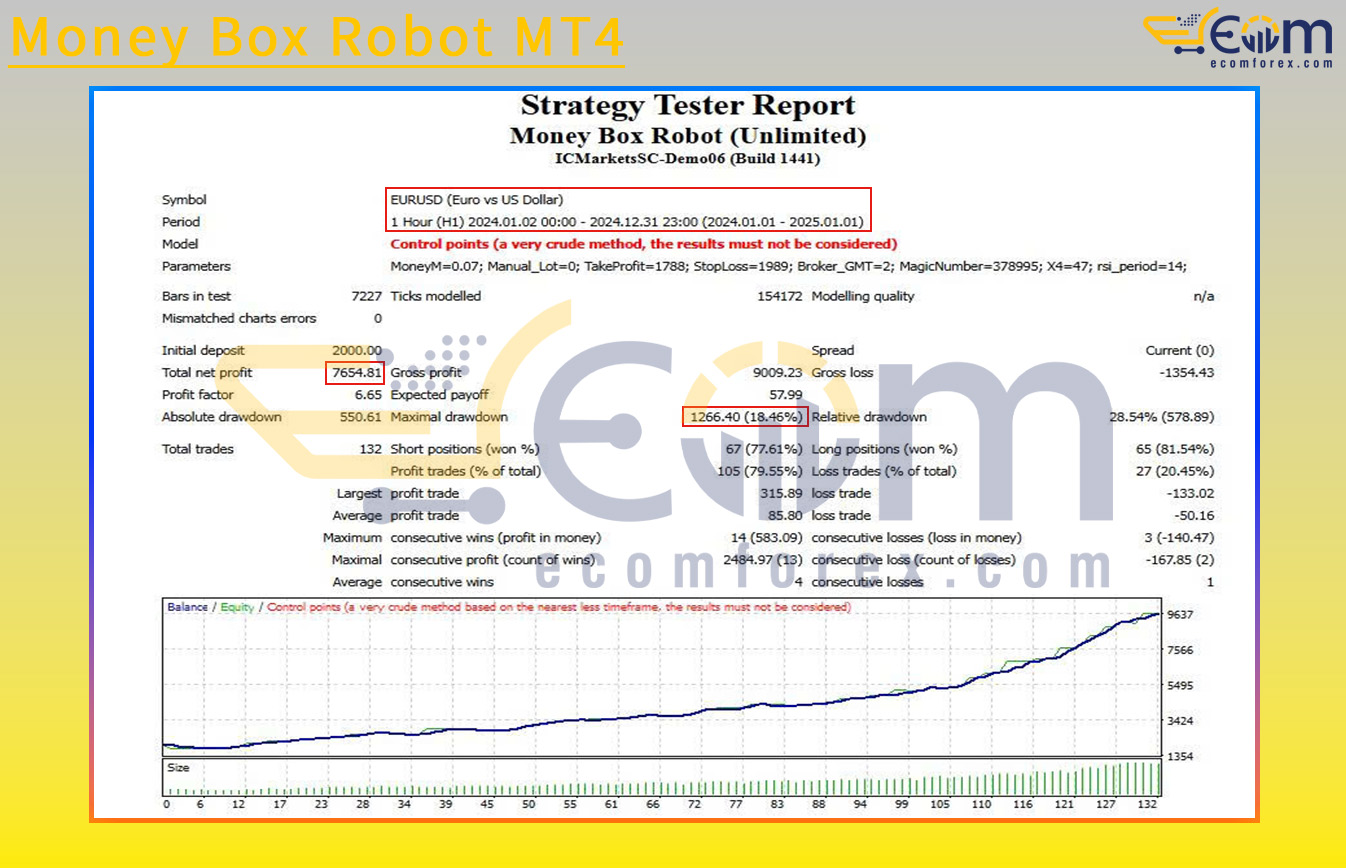
Task: Click the EURUSD (Euro vs US Dollar) symbol value
Action: pos(477,200)
